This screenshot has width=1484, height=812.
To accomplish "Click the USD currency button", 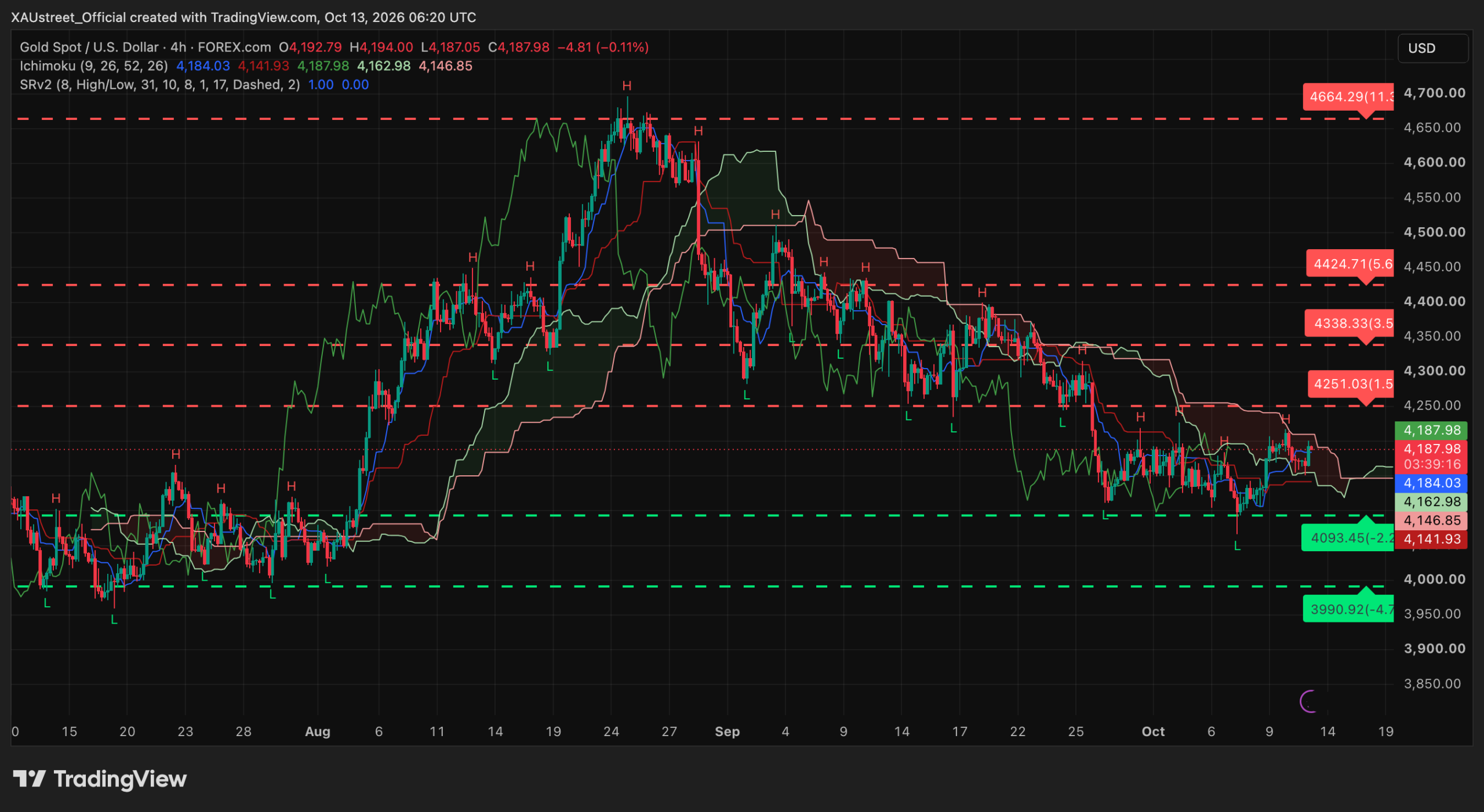I will point(1432,48).
